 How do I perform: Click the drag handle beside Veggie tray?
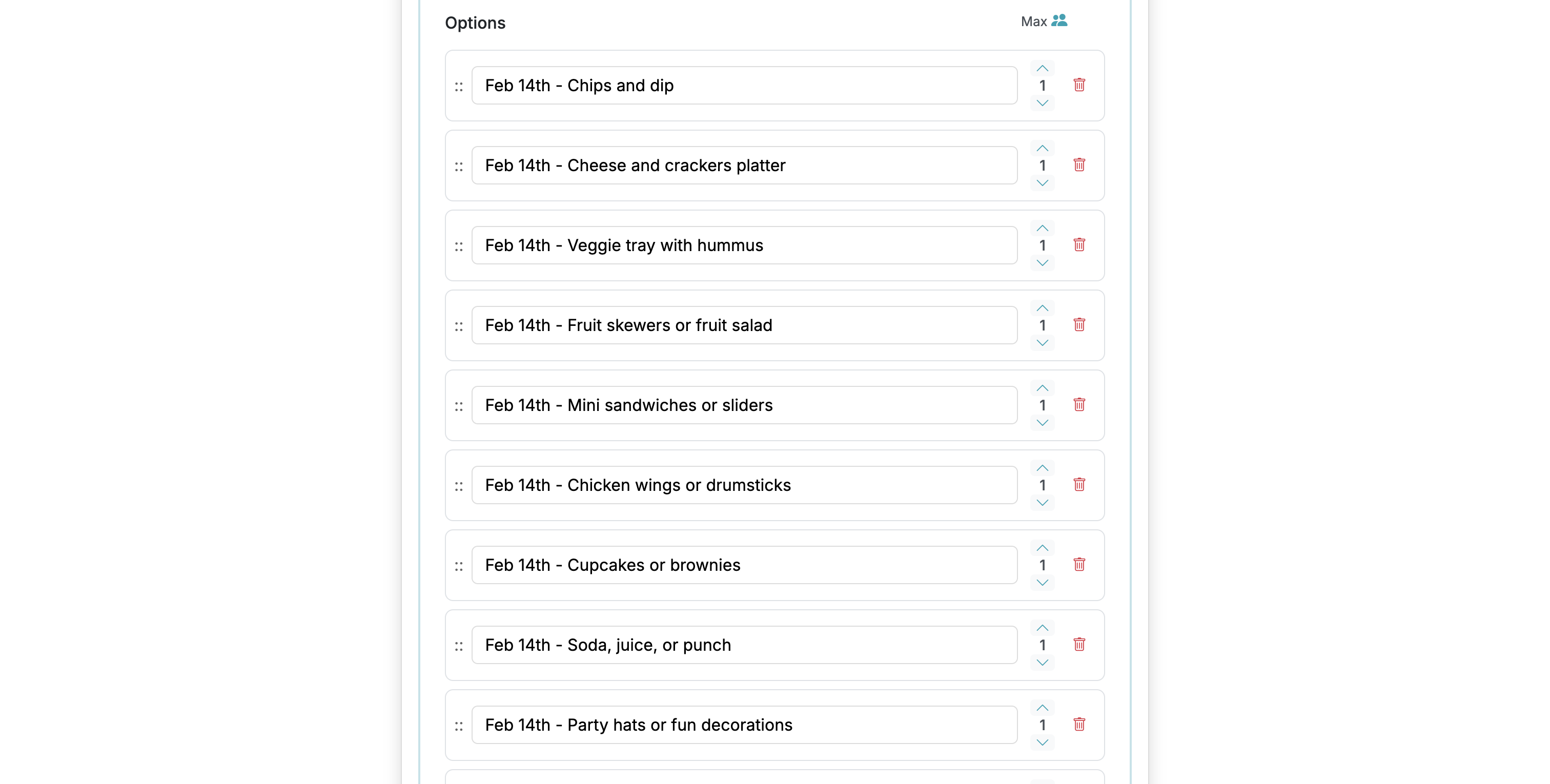coord(459,245)
